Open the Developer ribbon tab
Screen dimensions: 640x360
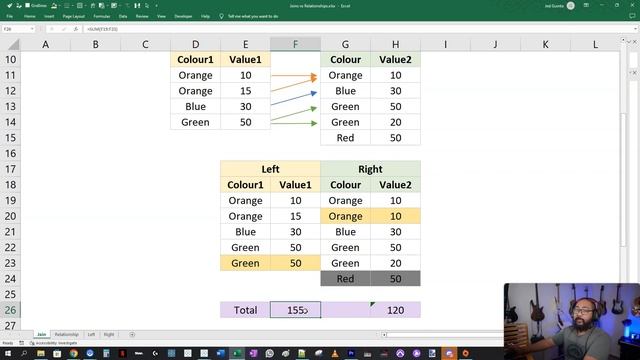point(183,16)
